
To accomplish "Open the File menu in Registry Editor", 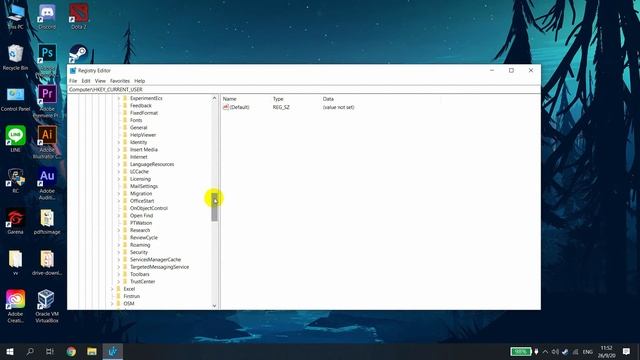I will [73, 81].
